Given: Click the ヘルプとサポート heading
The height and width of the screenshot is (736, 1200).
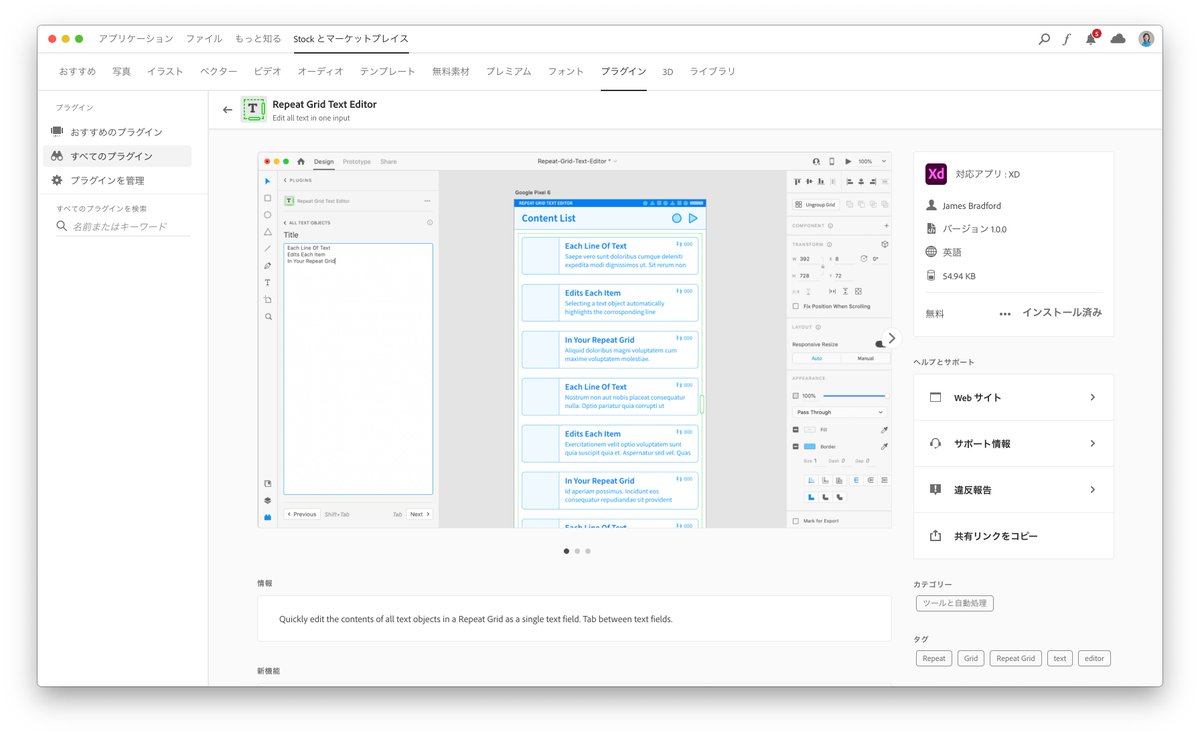Looking at the screenshot, I should (x=944, y=362).
